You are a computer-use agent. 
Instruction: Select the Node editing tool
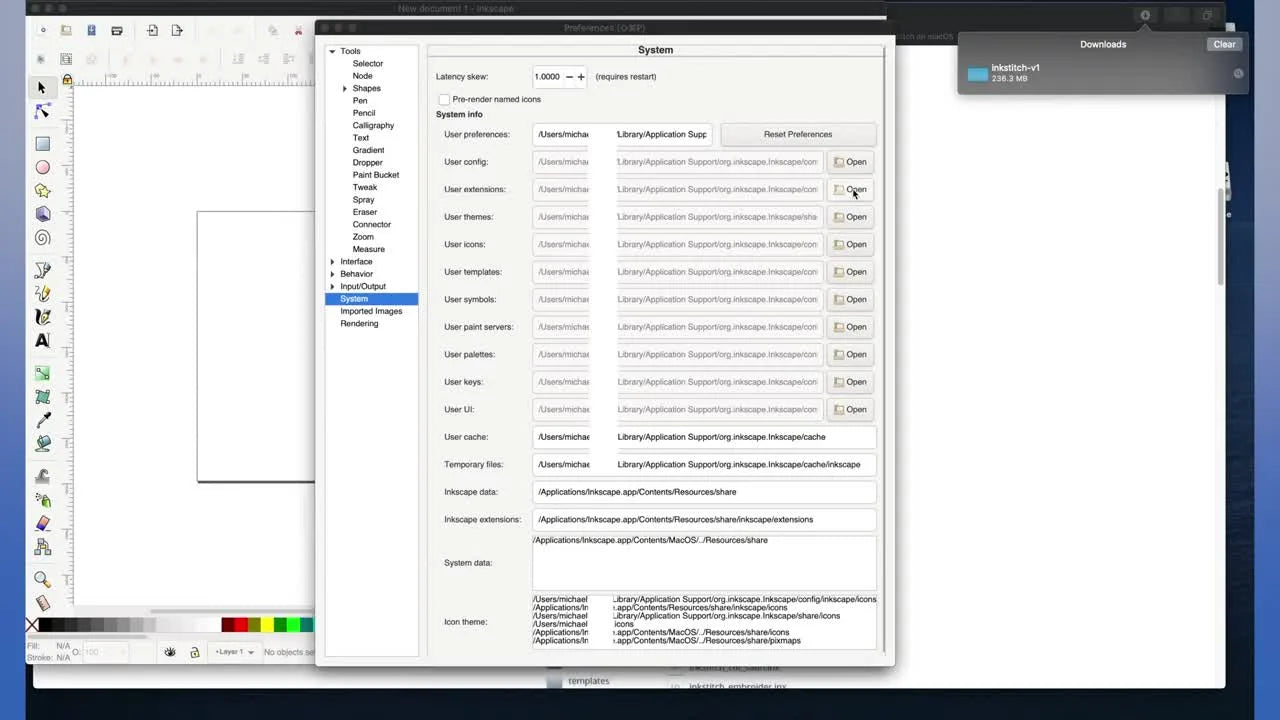pyautogui.click(x=42, y=111)
